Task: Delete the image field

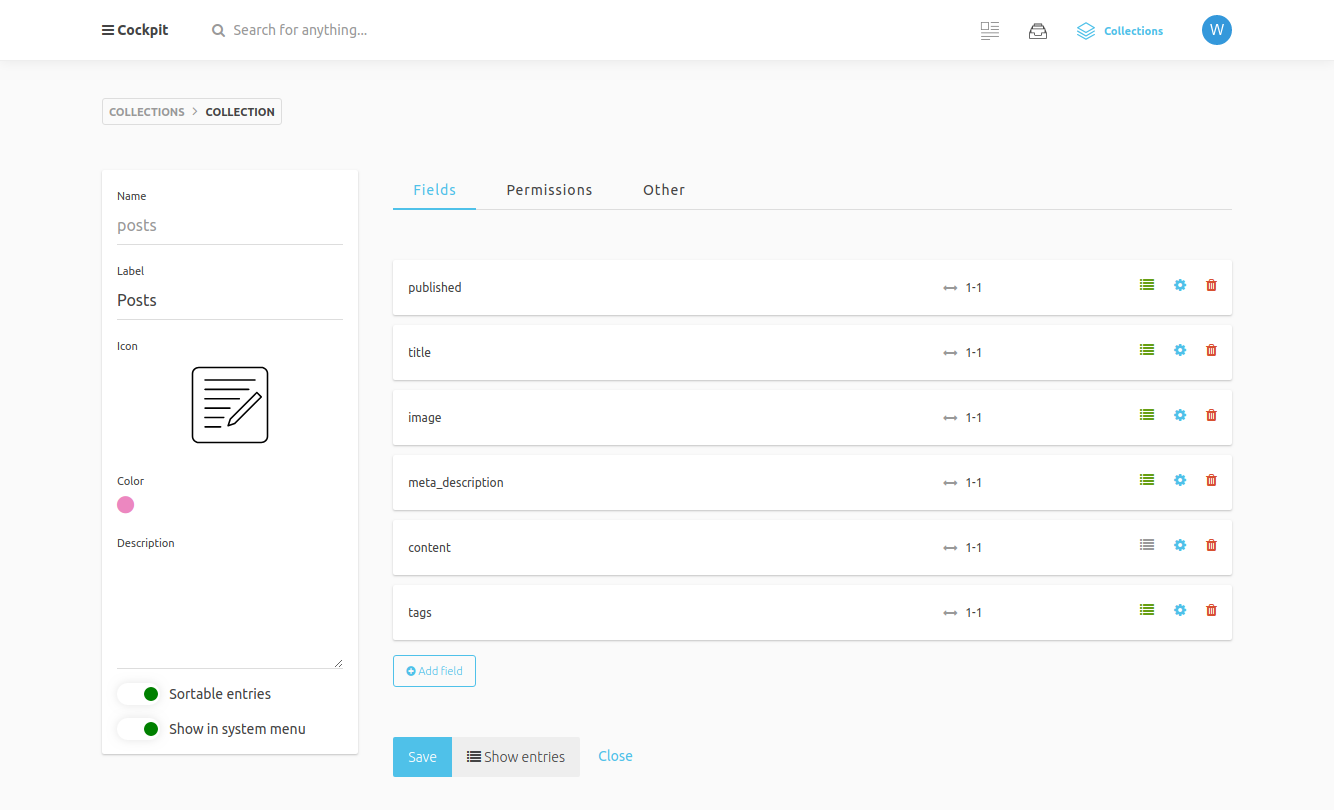Action: click(x=1211, y=415)
